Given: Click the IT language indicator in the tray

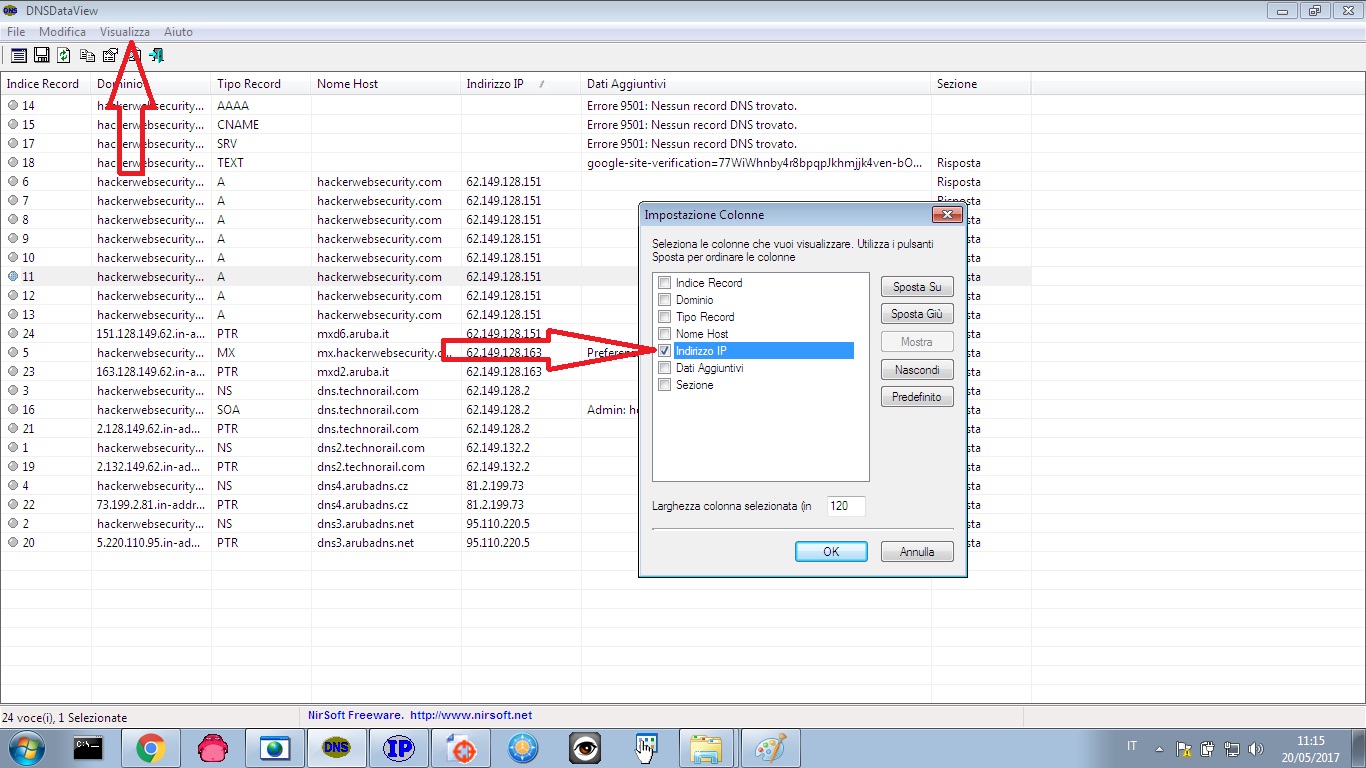Looking at the screenshot, I should click(1132, 746).
